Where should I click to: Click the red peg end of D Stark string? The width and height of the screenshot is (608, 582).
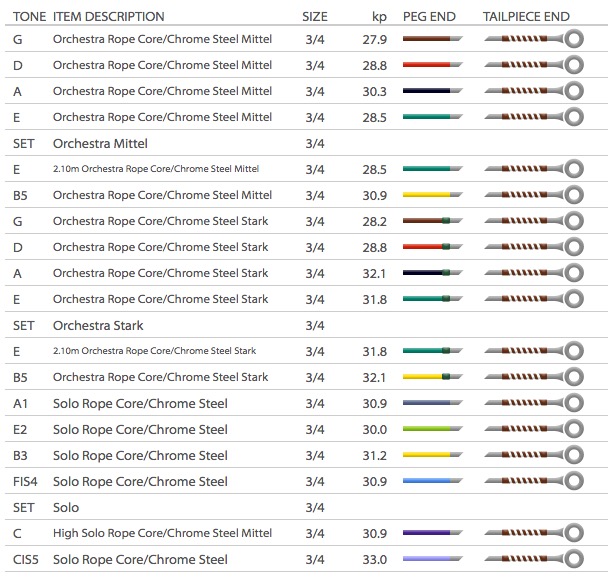pos(432,247)
